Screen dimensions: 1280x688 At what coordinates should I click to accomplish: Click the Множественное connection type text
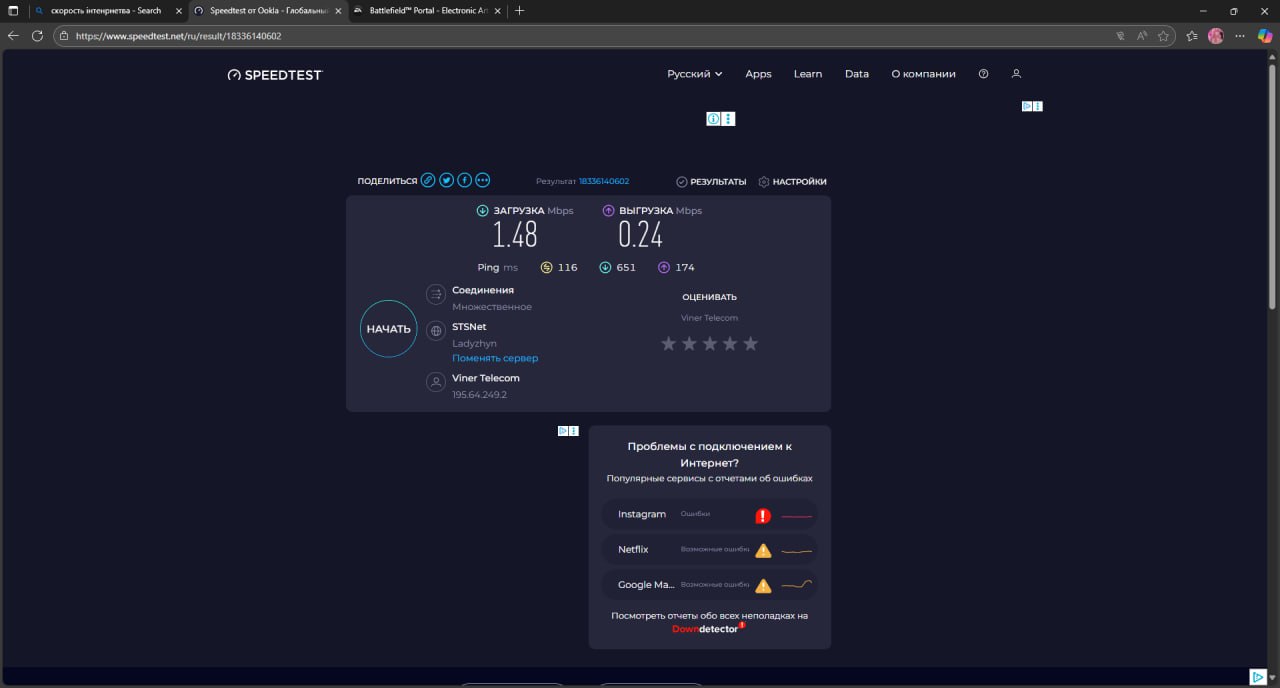(x=492, y=307)
